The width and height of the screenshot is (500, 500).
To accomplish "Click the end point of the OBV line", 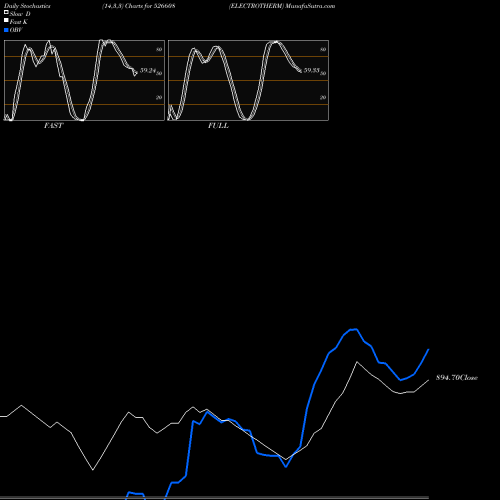I will [x=428, y=350].
